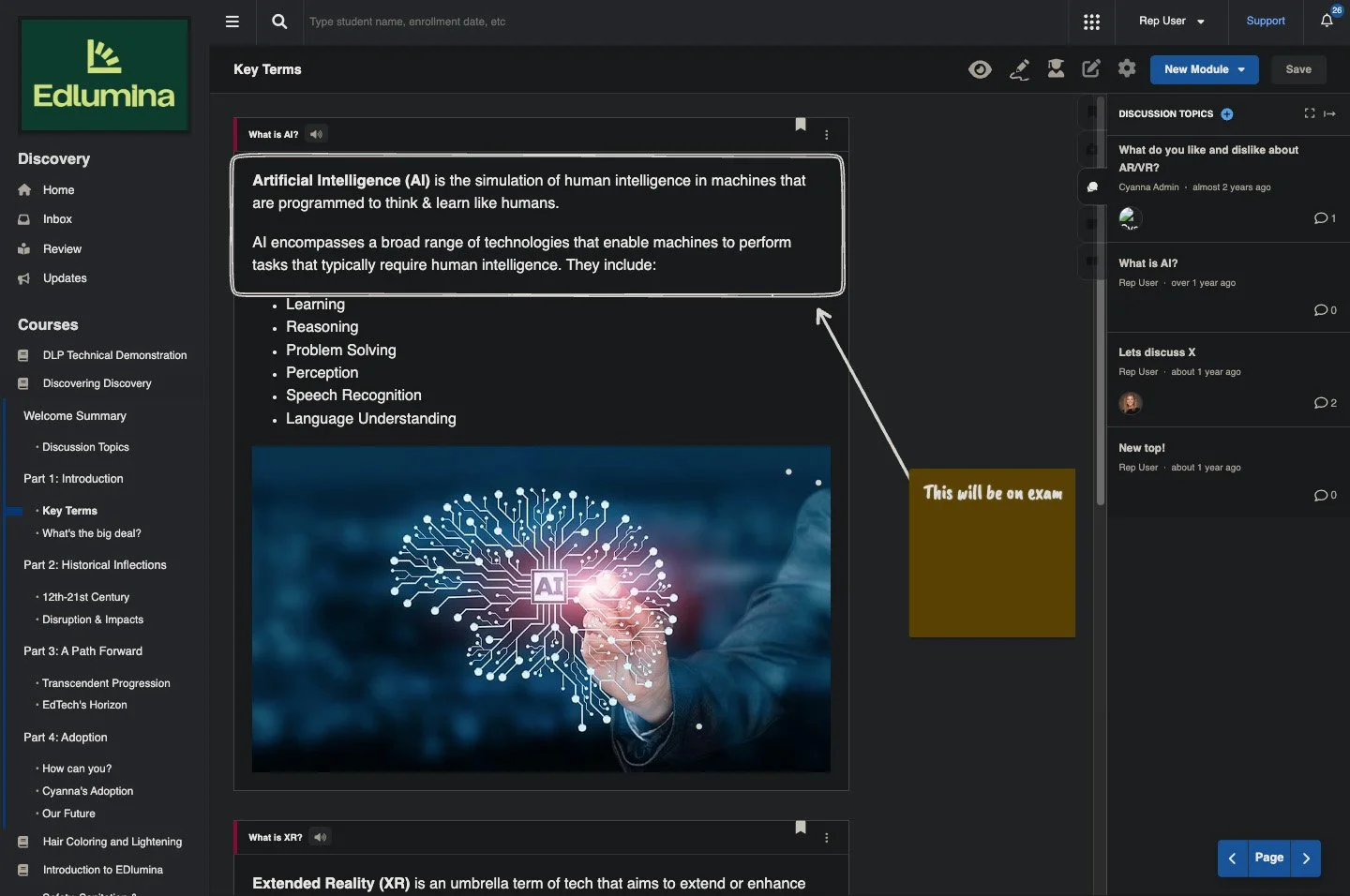Viewport: 1350px width, 896px height.
Task: Open the New Module dropdown
Action: (1204, 69)
